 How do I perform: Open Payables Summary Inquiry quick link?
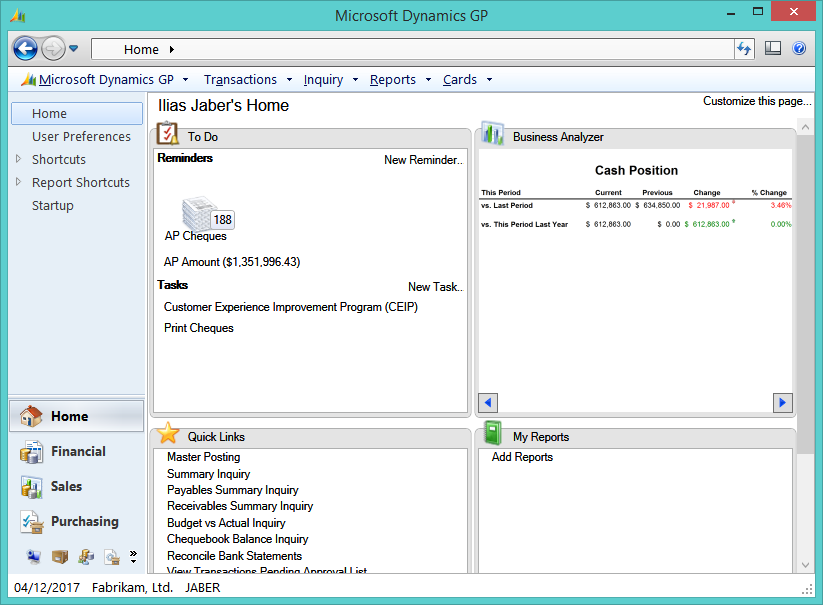[233, 490]
